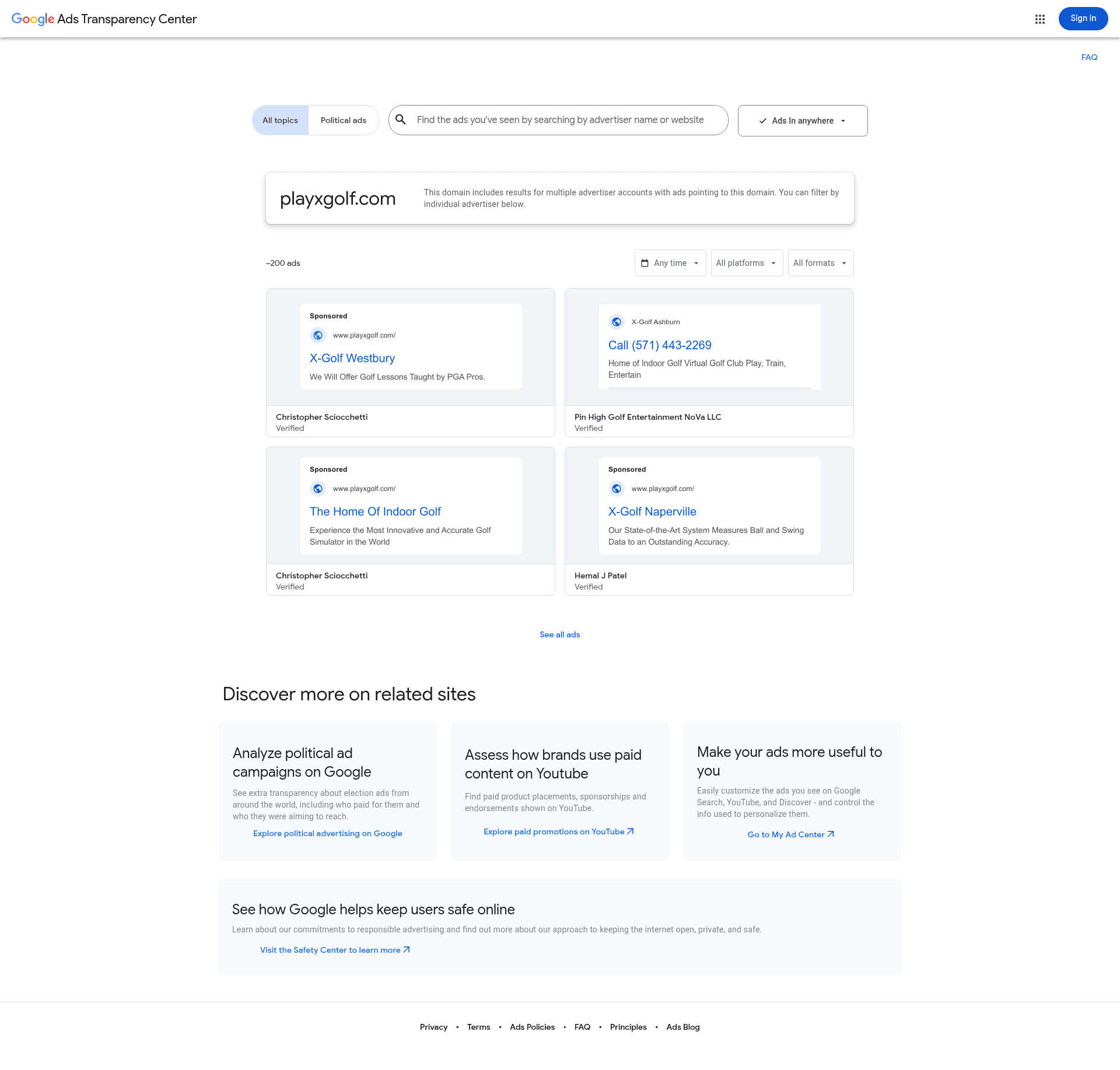This screenshot has width=1120, height=1070.
Task: Click the See all ads link
Action: click(559, 634)
